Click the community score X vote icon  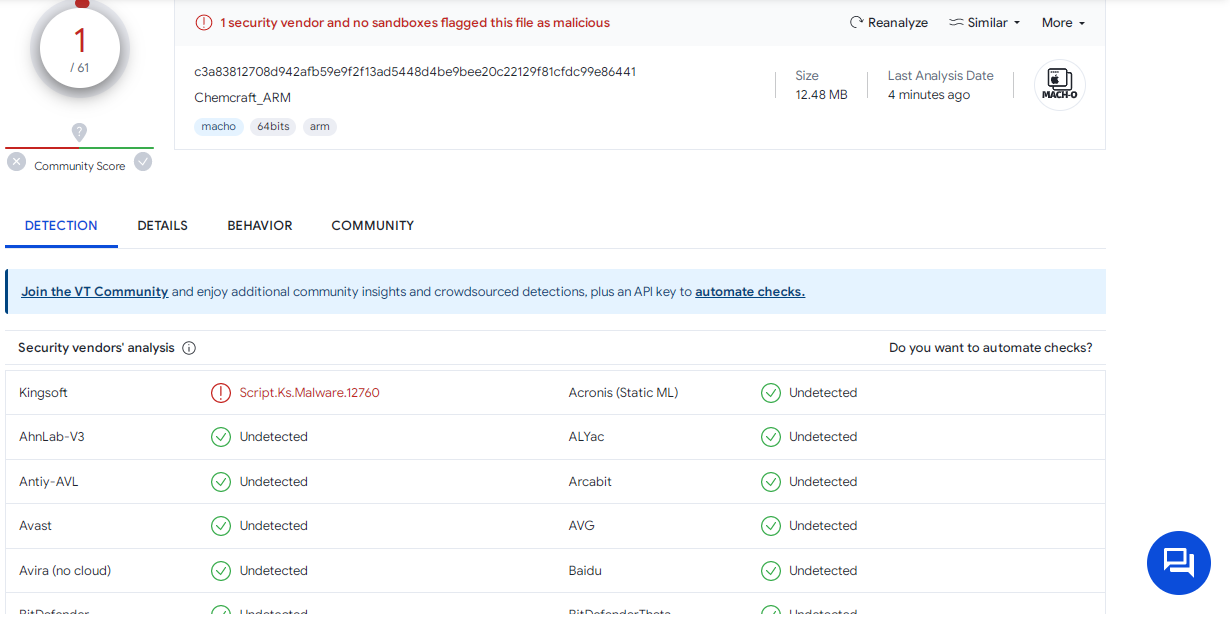pos(16,162)
